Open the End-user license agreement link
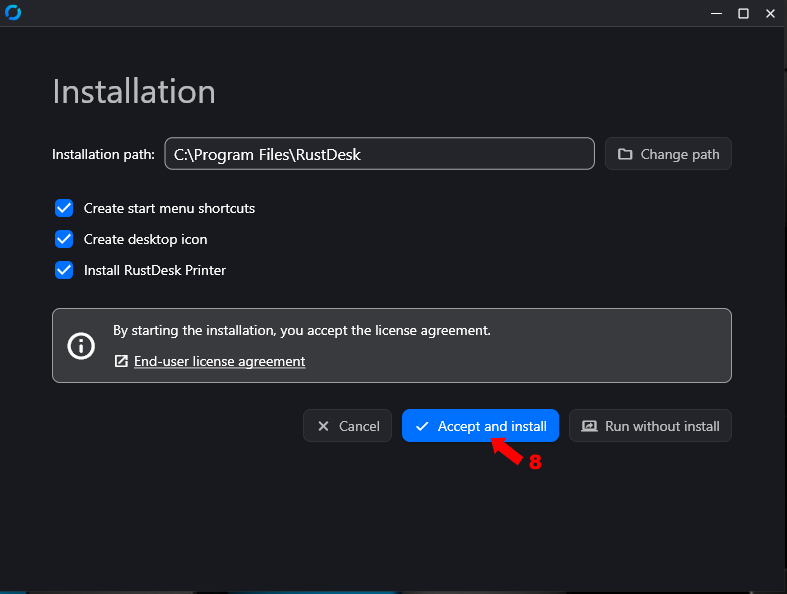Screen dimensions: 787x594 (219, 361)
